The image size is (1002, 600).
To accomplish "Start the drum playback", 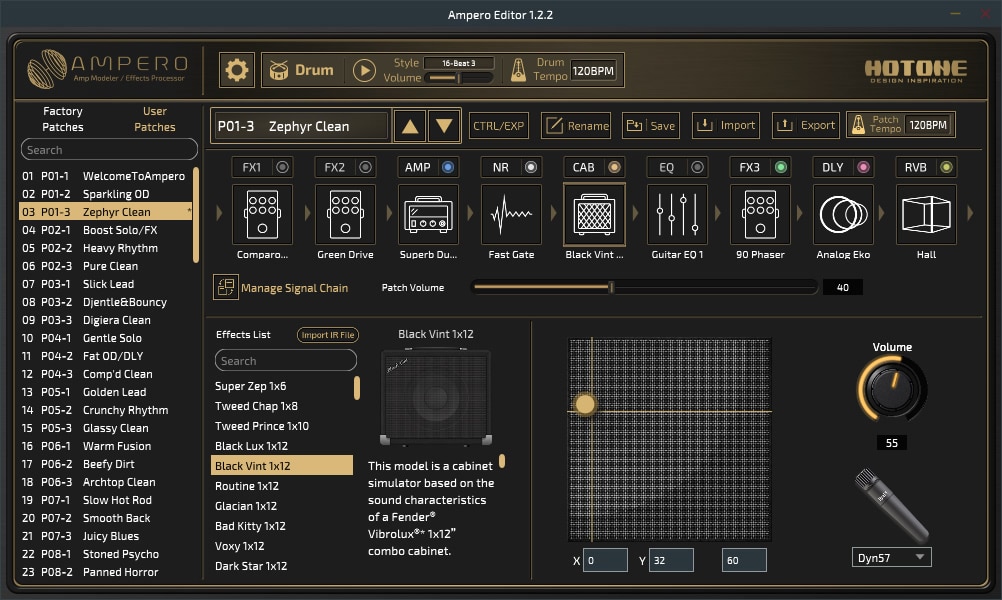I will click(364, 70).
